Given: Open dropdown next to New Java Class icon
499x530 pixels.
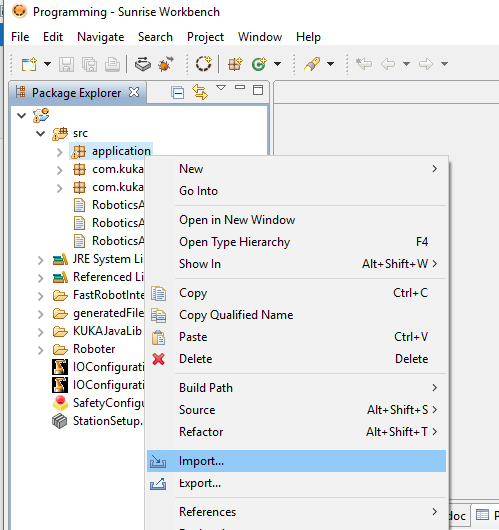Looking at the screenshot, I should tap(278, 64).
